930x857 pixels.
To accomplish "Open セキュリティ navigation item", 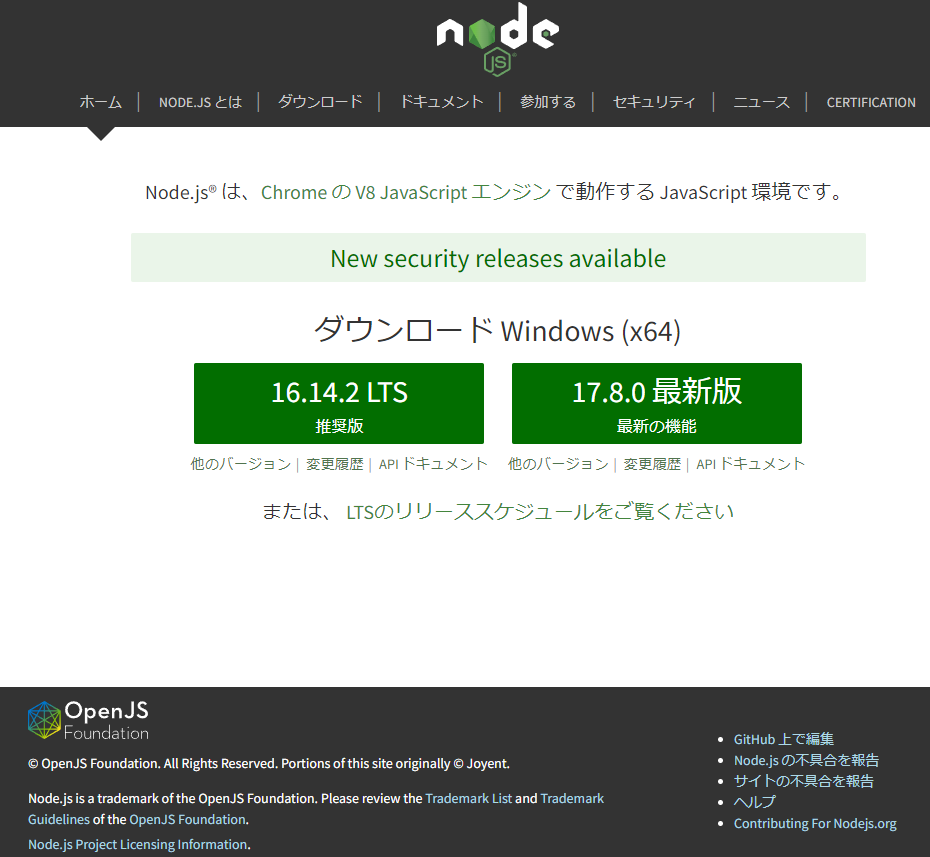I will coord(654,102).
